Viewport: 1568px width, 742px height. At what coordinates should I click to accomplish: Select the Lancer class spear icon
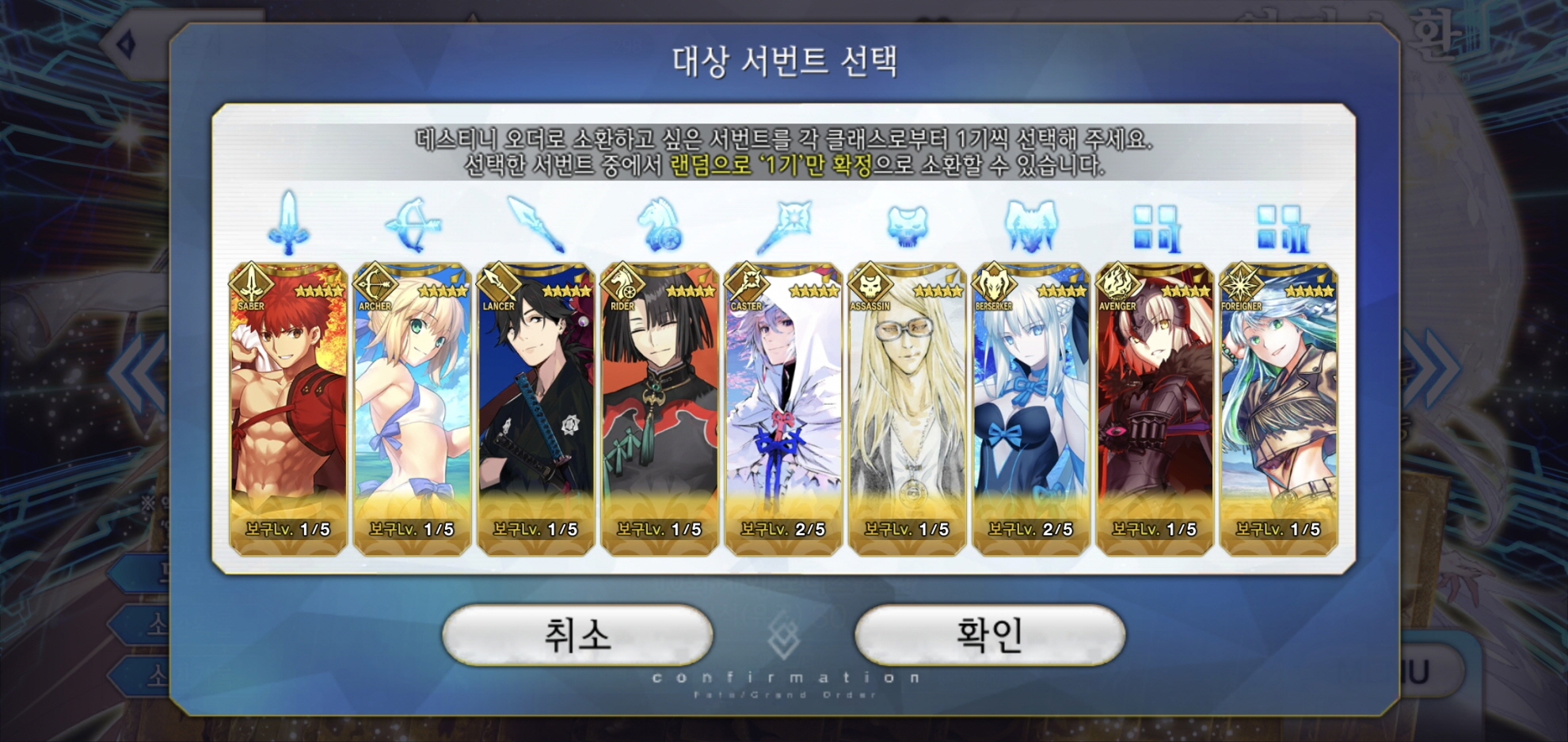point(536,225)
